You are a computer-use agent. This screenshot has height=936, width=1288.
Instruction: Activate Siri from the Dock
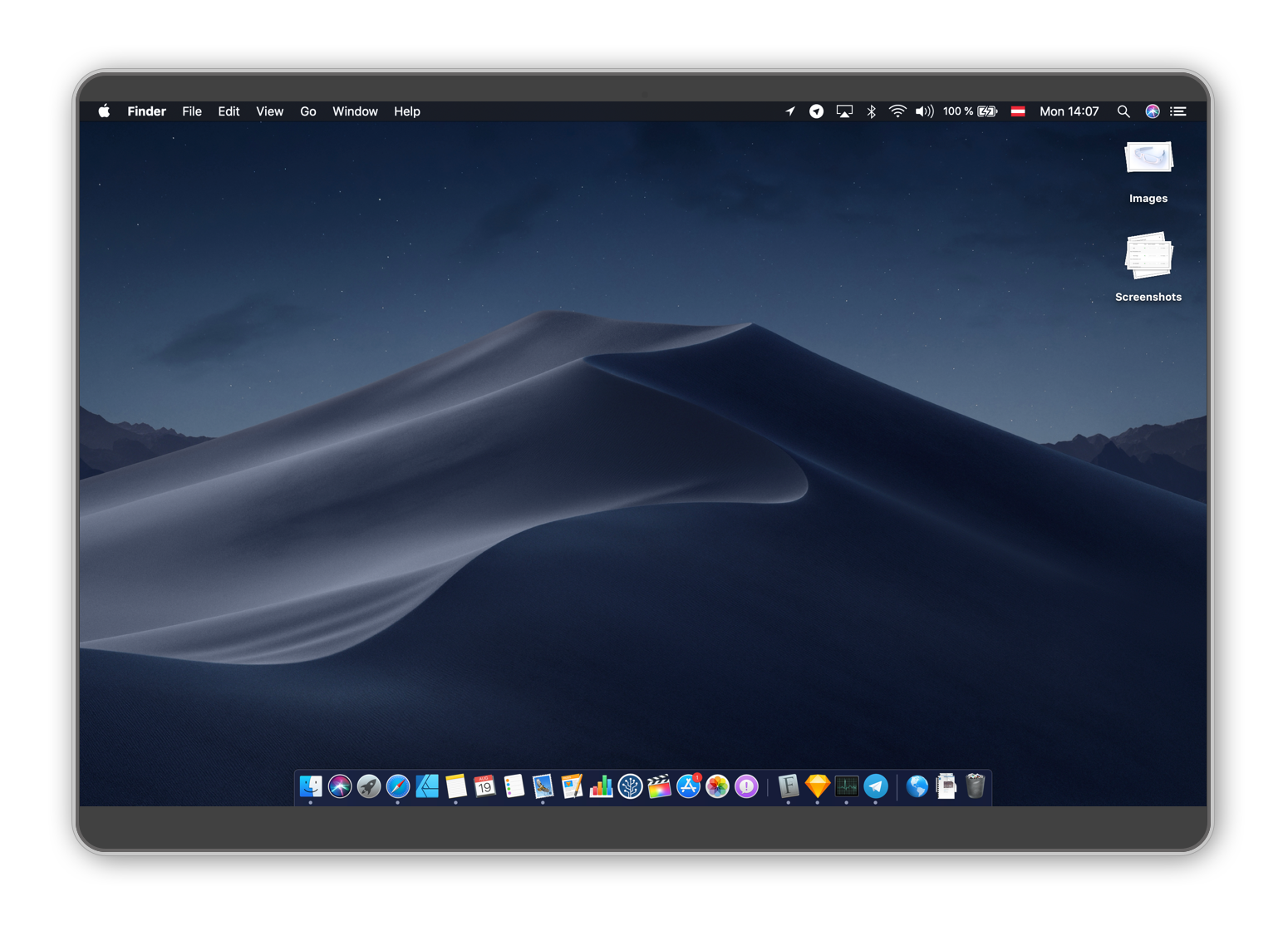coord(340,786)
